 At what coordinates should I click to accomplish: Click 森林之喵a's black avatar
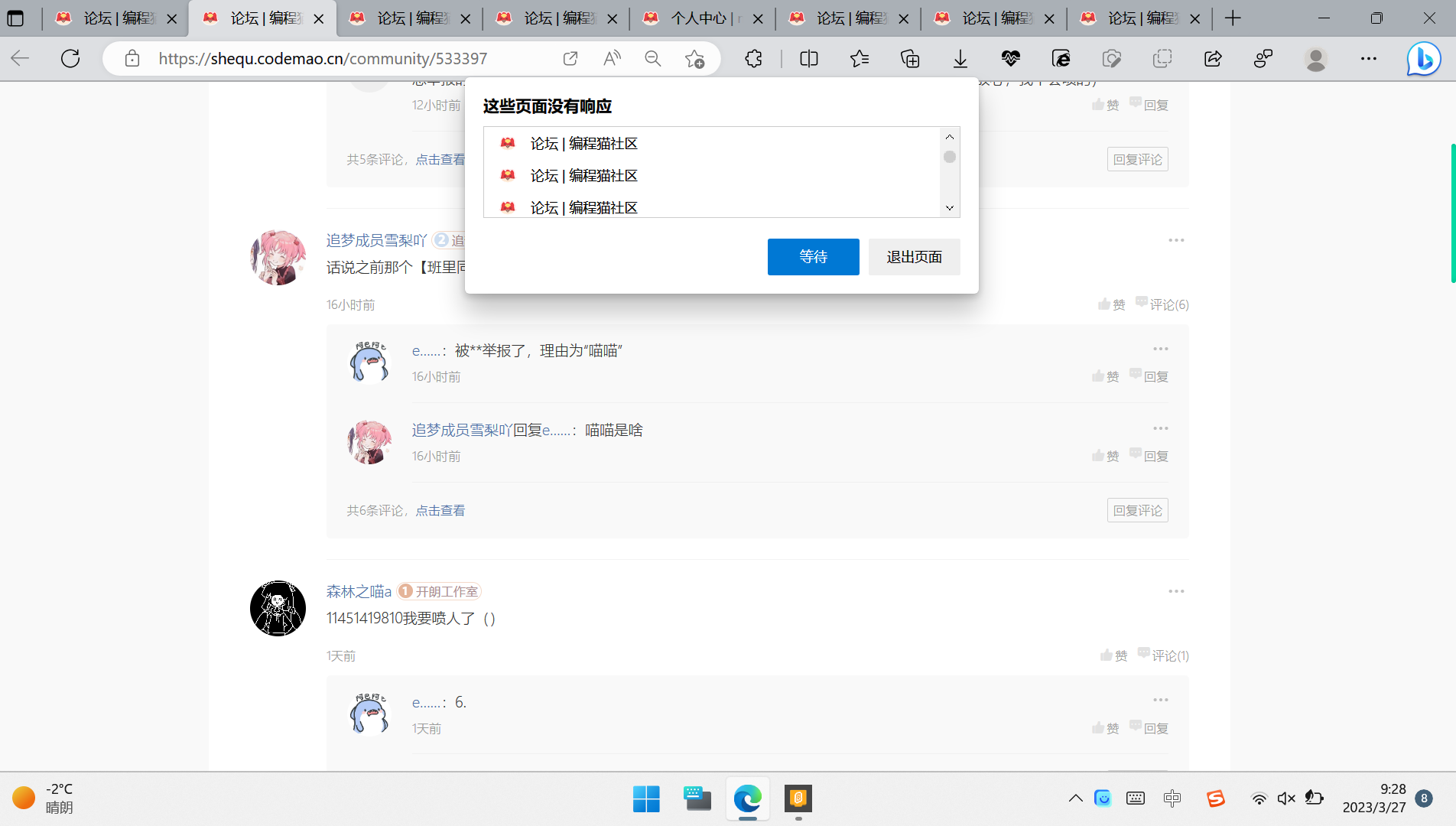278,609
